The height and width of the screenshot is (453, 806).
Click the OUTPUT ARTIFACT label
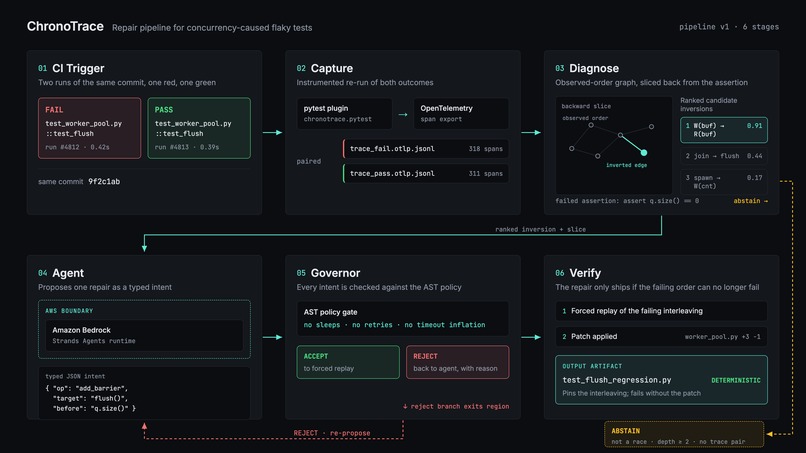click(x=592, y=366)
